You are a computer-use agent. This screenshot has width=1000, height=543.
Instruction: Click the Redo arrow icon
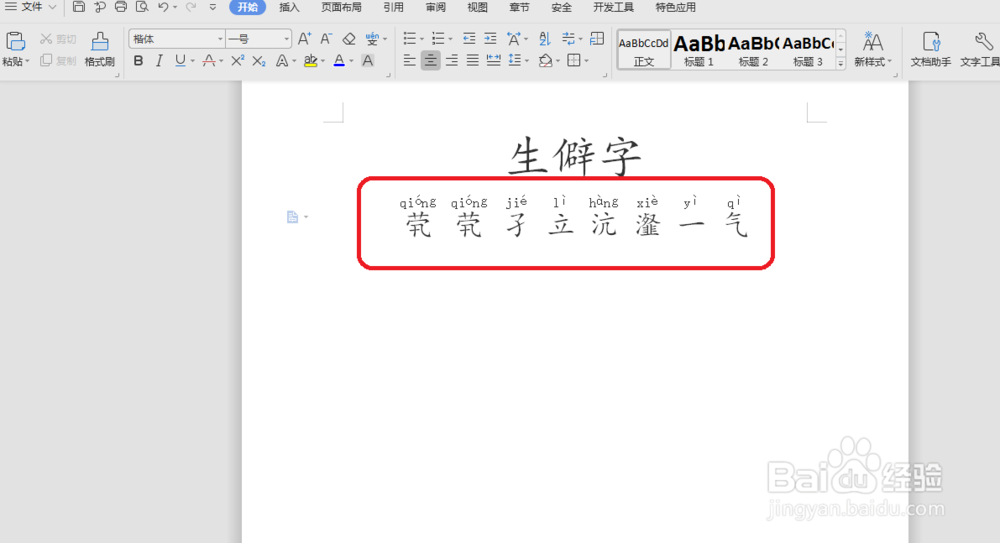[191, 7]
